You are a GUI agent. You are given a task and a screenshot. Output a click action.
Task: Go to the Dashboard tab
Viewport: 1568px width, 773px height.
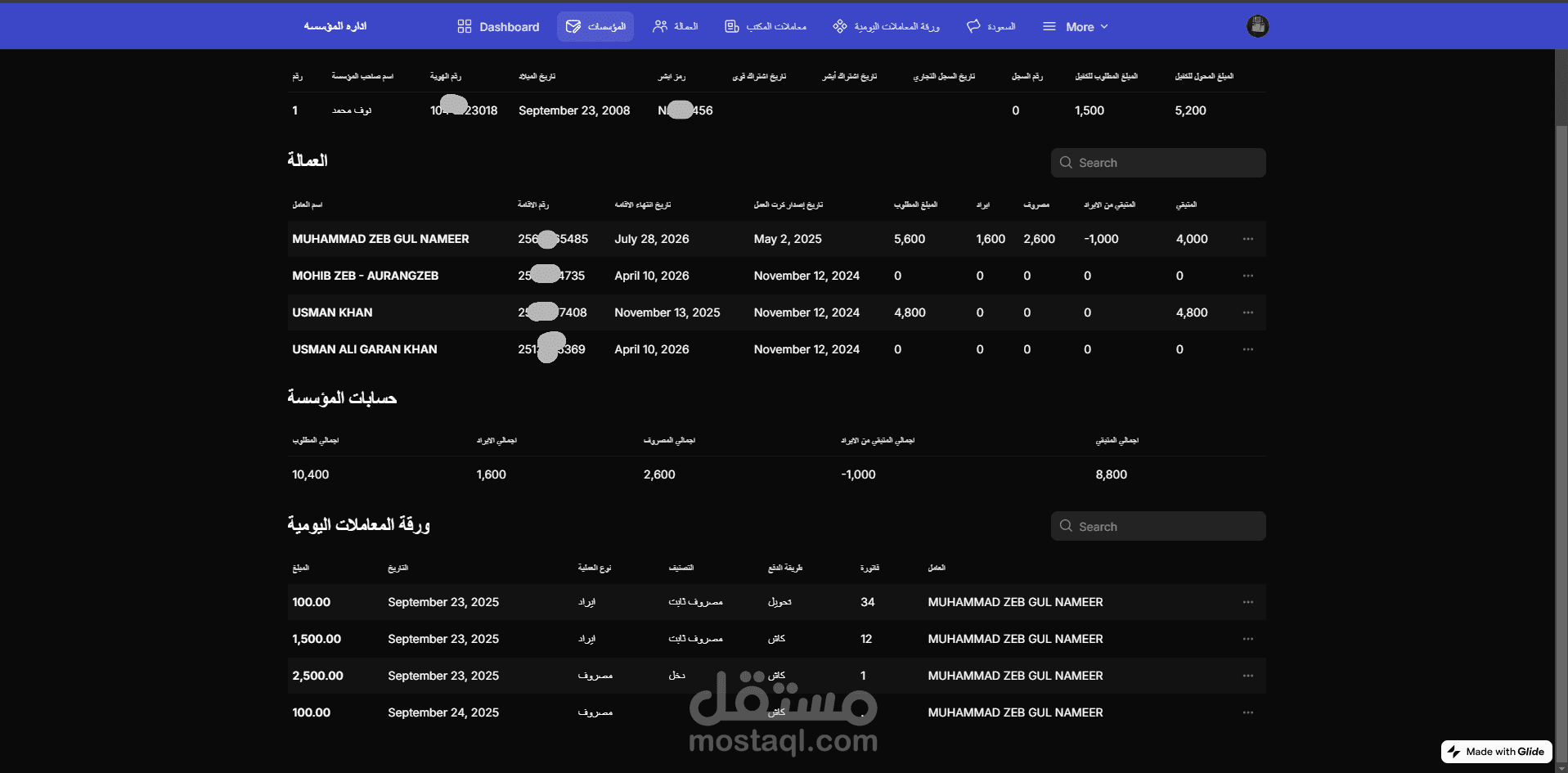[x=498, y=27]
